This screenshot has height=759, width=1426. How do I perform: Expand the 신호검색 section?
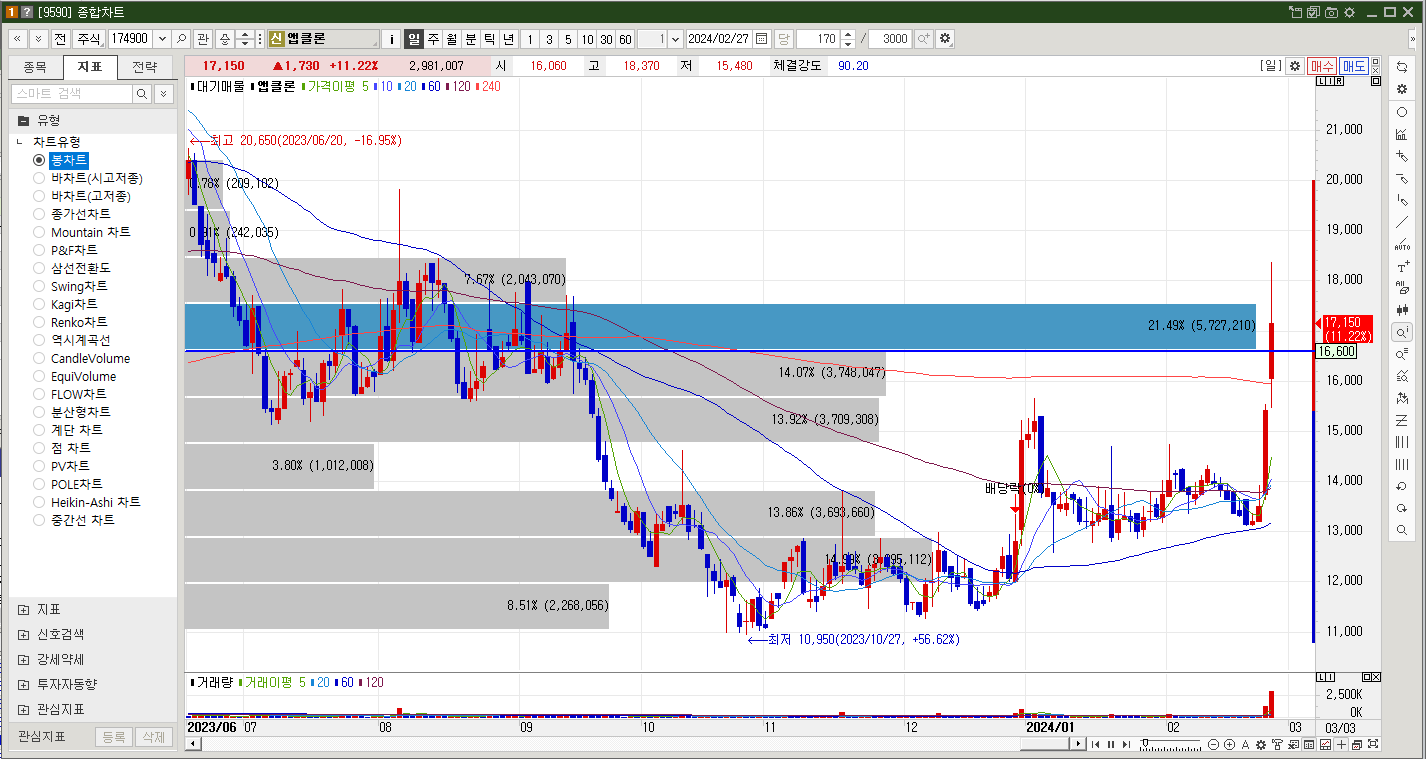click(23, 635)
